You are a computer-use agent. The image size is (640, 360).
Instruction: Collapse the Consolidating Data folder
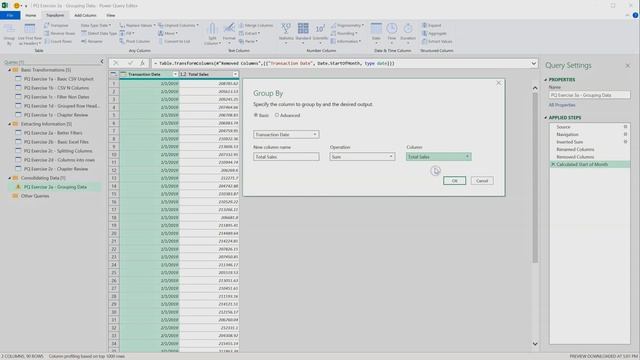pos(9,178)
